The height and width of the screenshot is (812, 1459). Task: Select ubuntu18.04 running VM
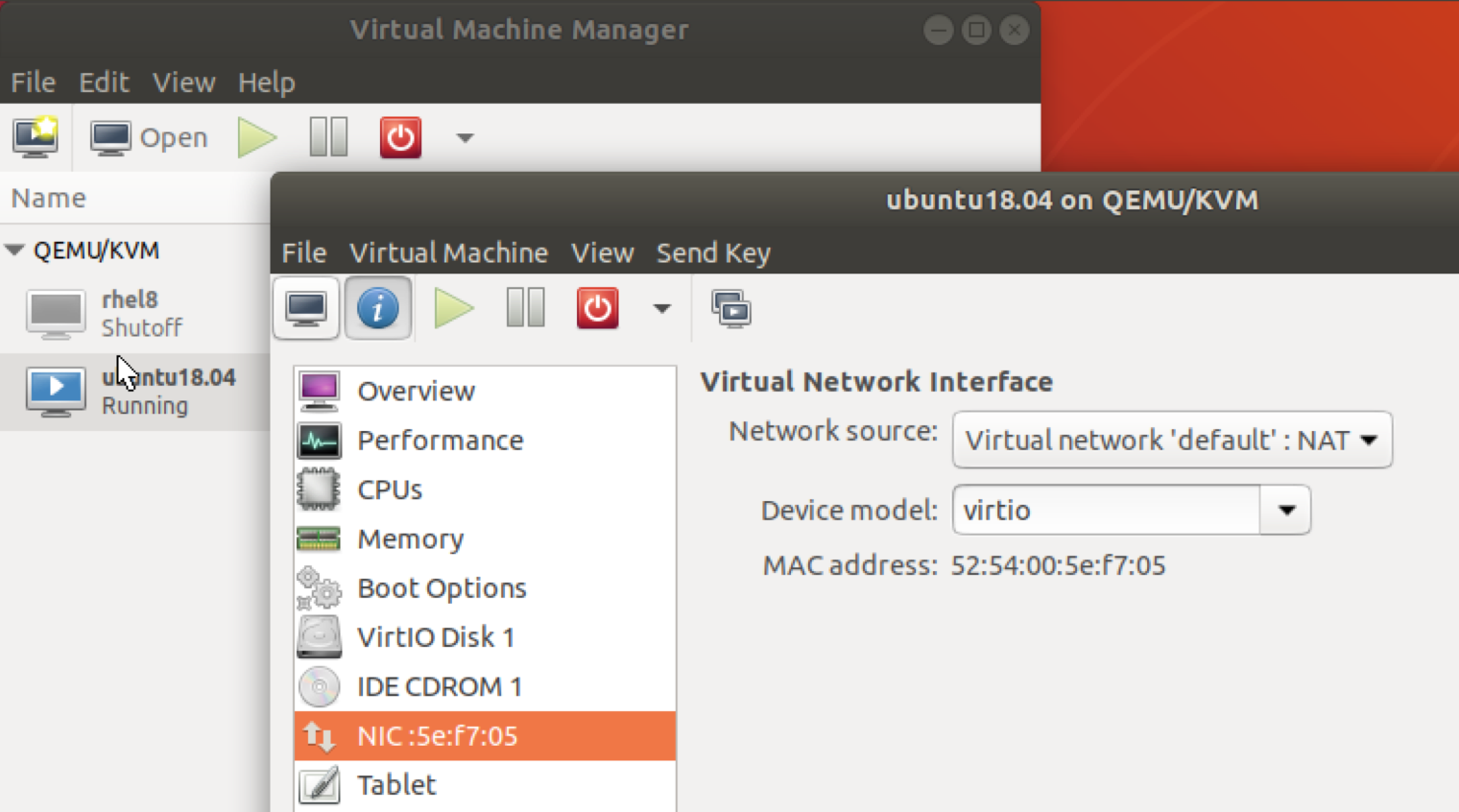[134, 392]
